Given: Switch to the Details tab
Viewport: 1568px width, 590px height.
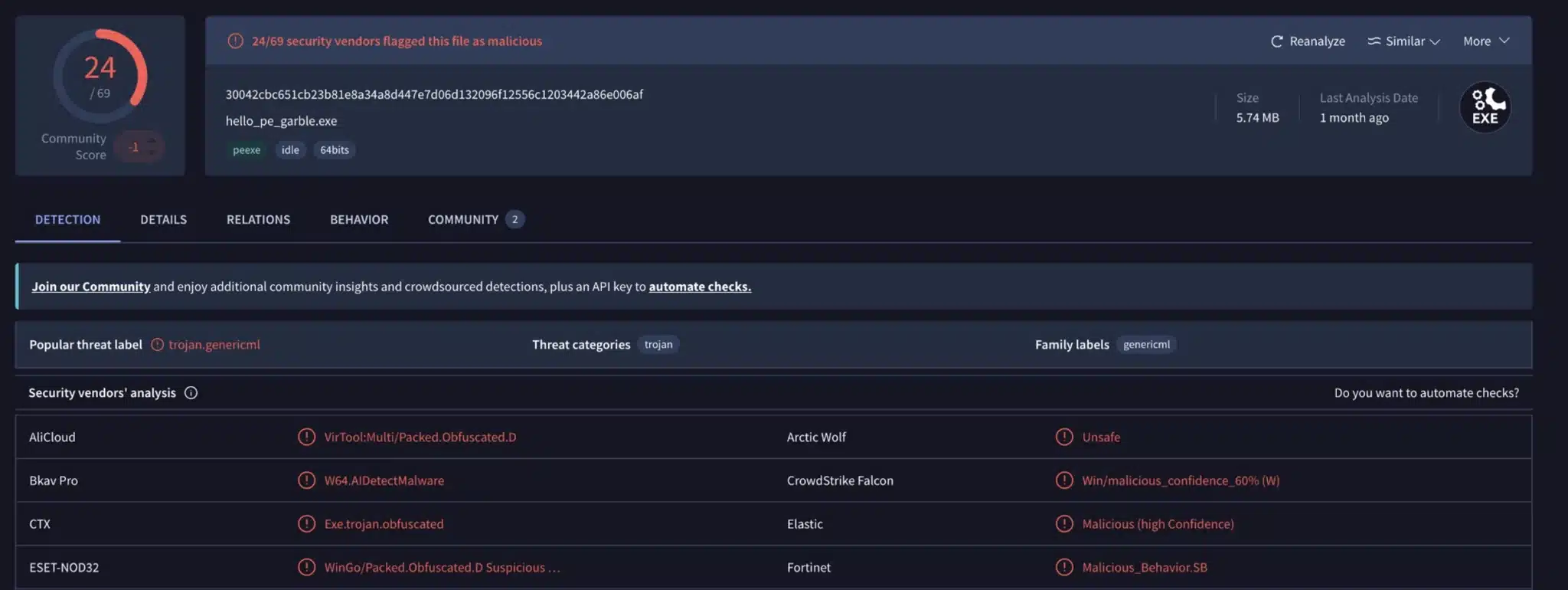Looking at the screenshot, I should coord(163,220).
